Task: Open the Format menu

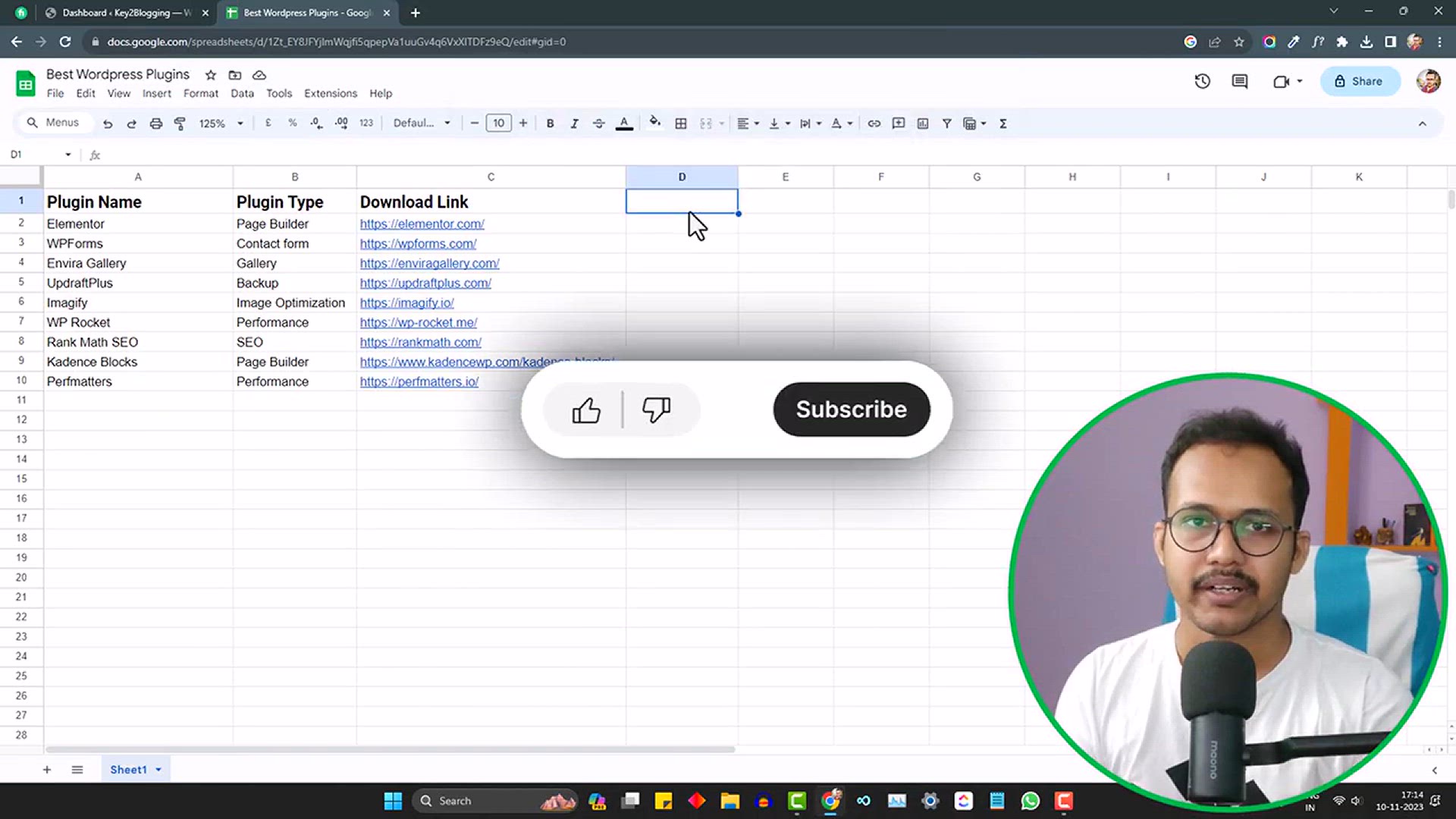Action: [x=201, y=93]
